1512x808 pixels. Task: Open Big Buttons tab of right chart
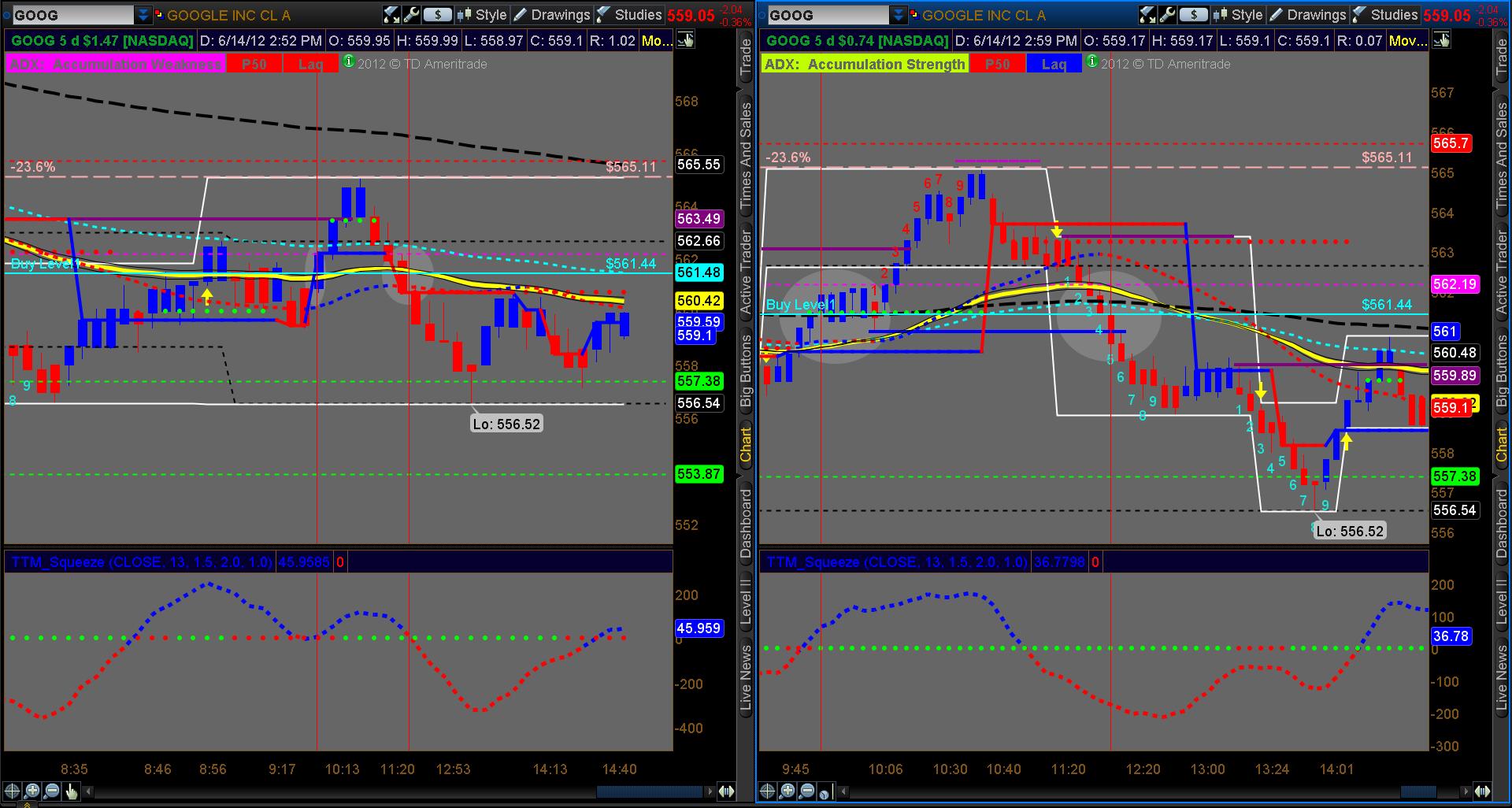pyautogui.click(x=1501, y=370)
